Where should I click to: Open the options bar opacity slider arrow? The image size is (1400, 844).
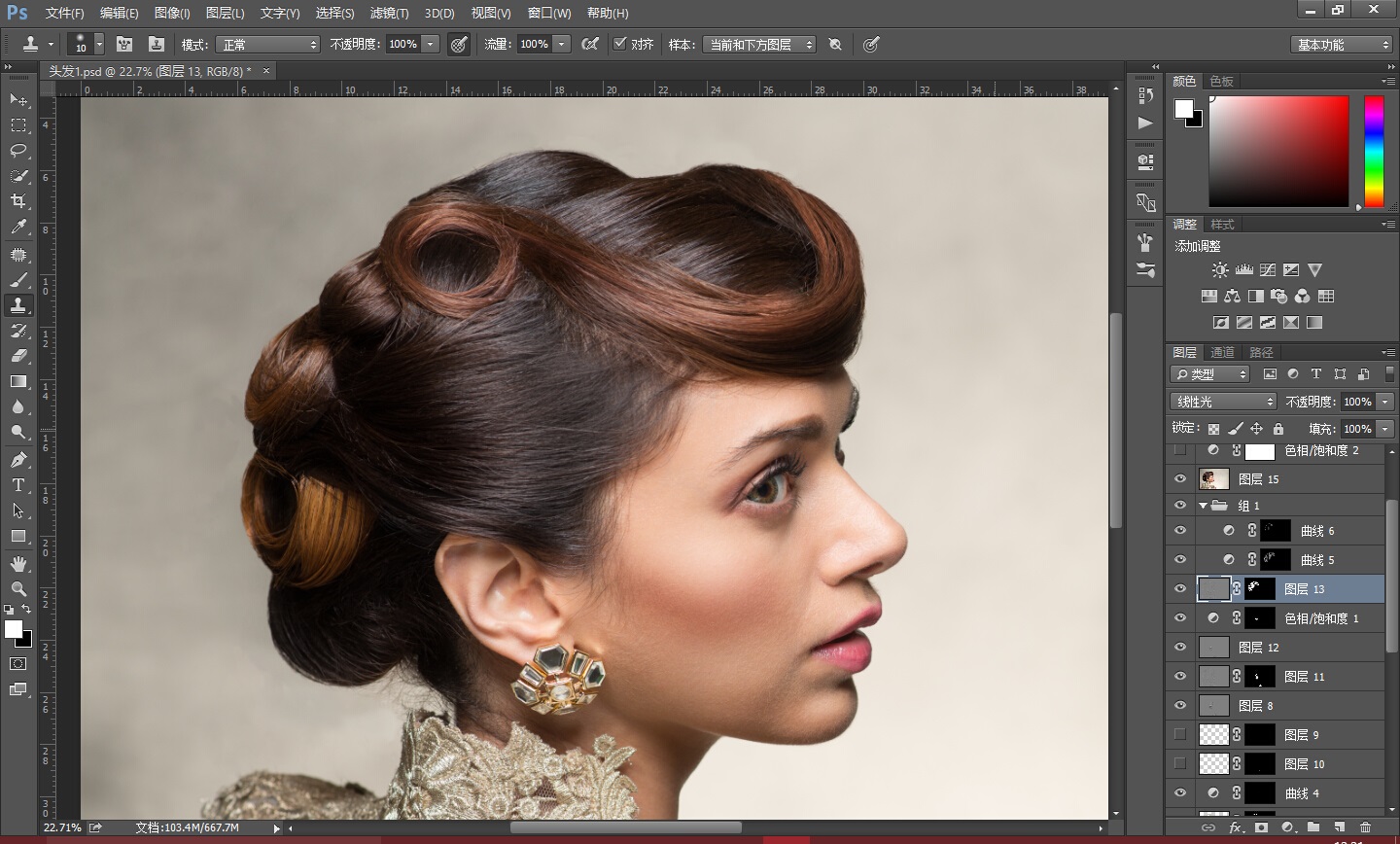431,44
